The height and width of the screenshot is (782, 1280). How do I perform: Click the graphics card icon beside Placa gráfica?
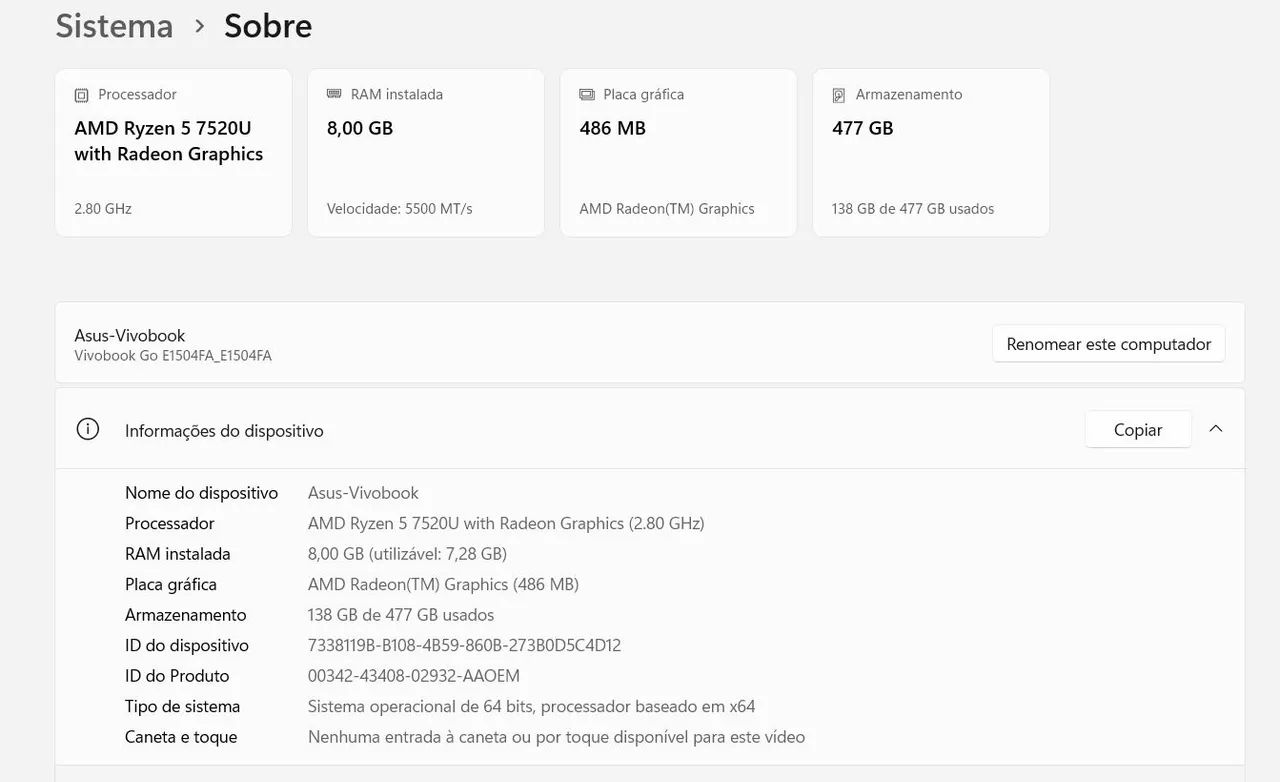click(587, 94)
